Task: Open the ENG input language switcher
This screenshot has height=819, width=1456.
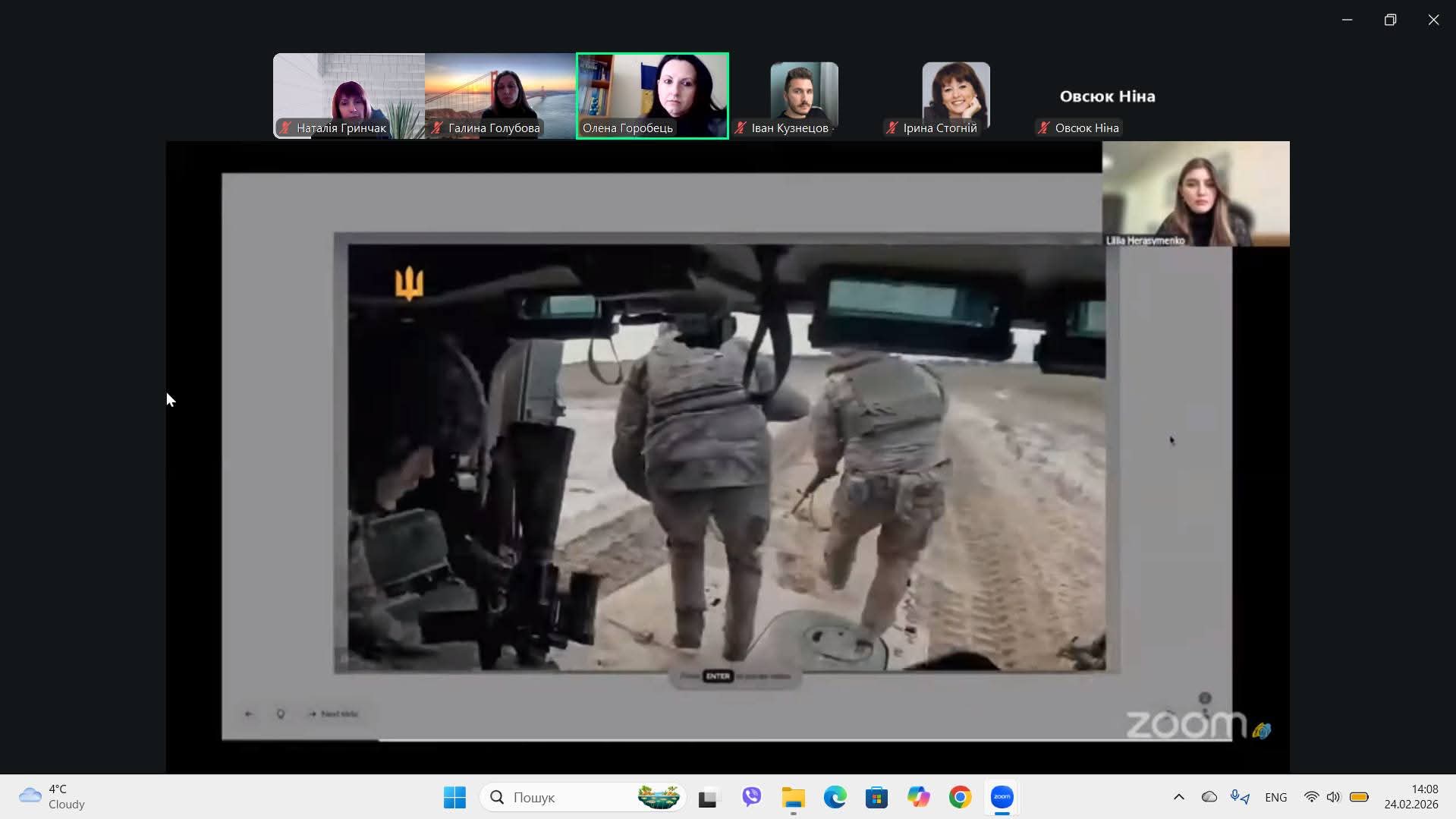Action: click(x=1275, y=797)
